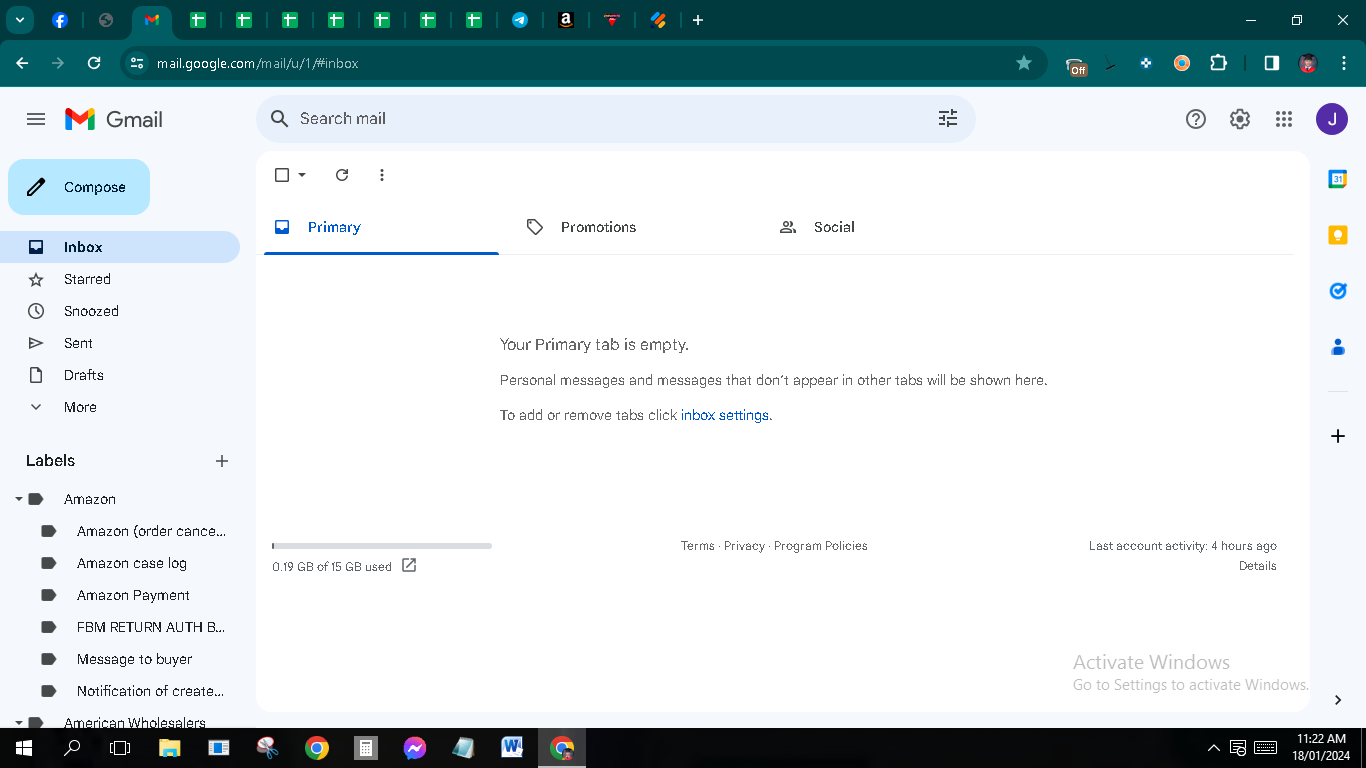This screenshot has width=1366, height=768.
Task: Reload the browser page
Action: tap(94, 63)
